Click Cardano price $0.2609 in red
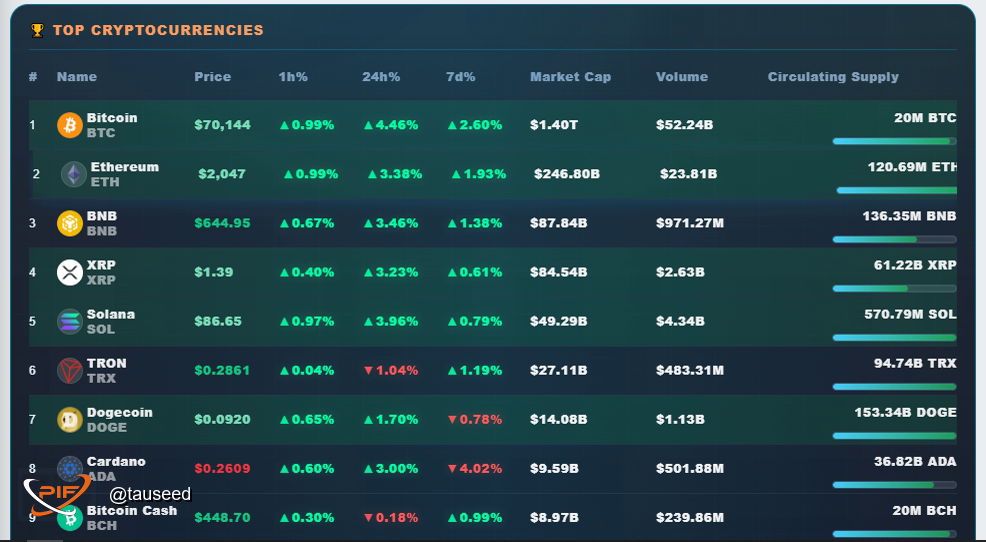 pos(223,468)
